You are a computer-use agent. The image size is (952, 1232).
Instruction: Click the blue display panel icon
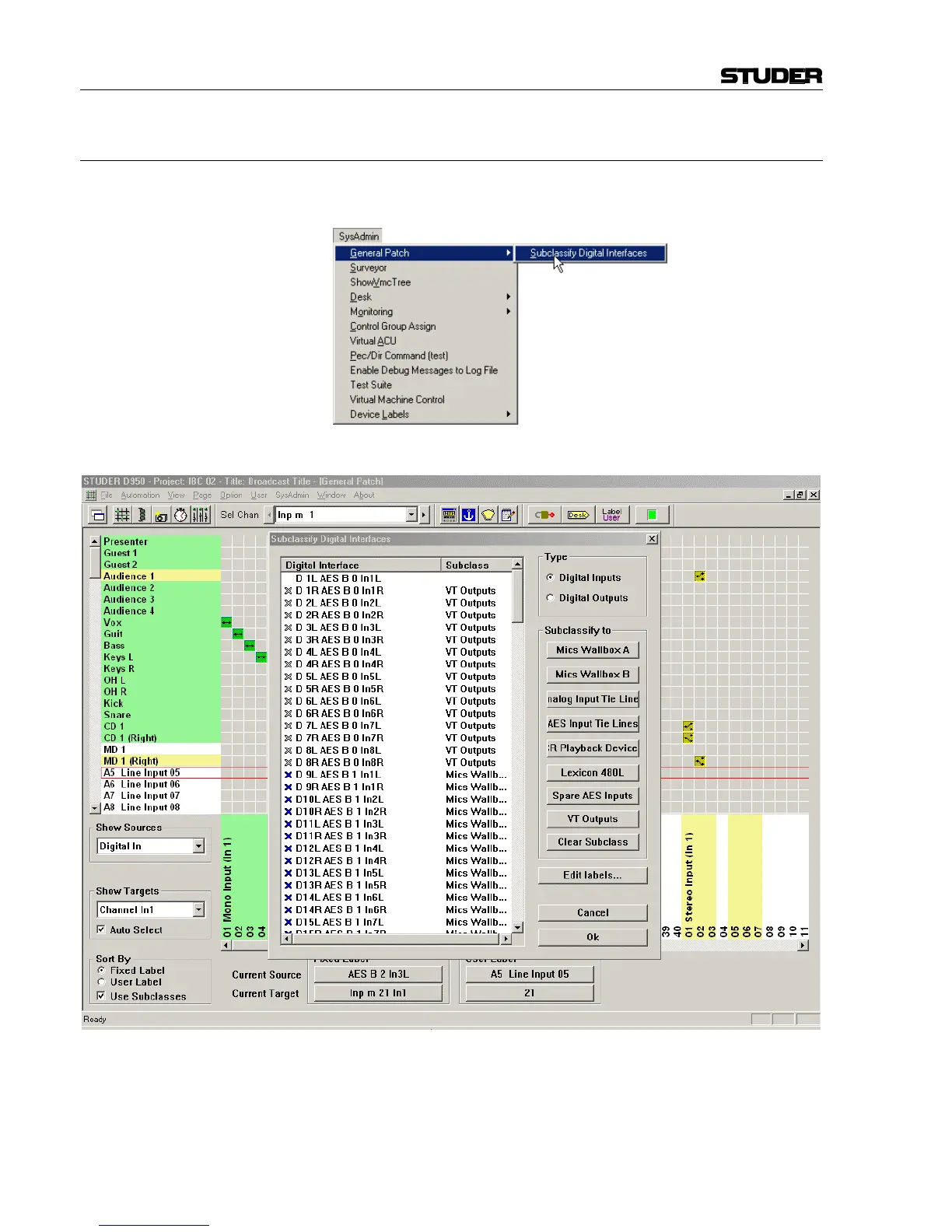tap(449, 515)
